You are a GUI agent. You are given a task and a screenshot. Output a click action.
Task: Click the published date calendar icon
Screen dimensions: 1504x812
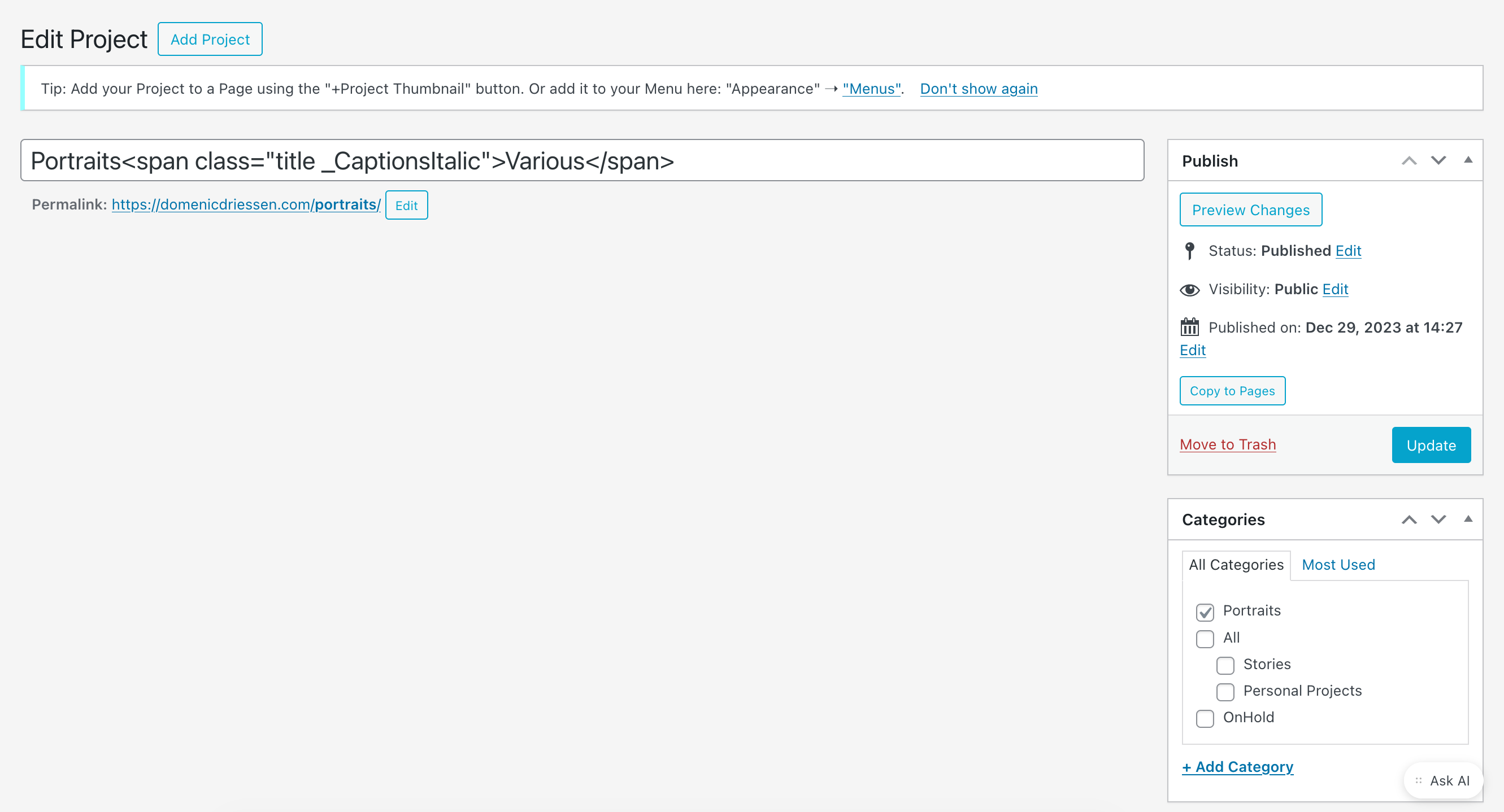(1189, 328)
